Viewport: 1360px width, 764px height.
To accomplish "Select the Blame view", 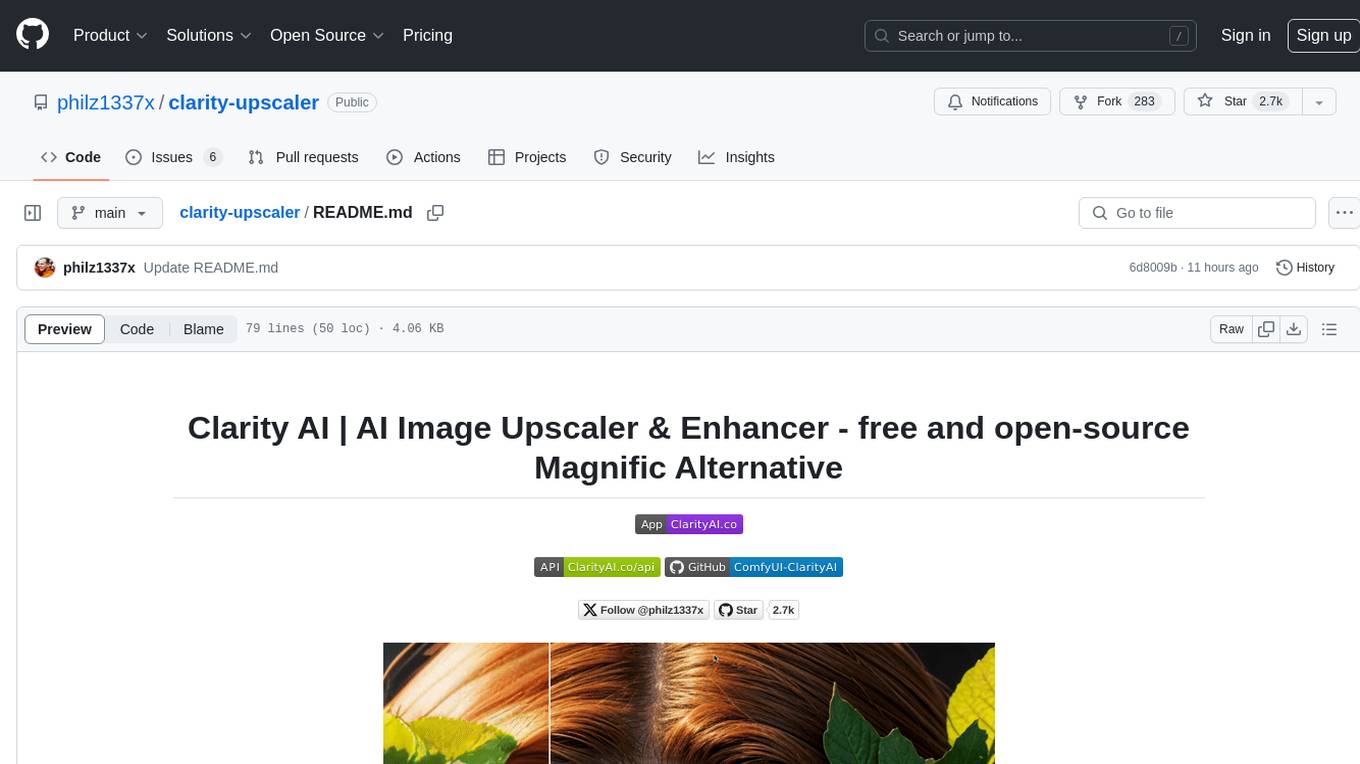I will [x=203, y=329].
